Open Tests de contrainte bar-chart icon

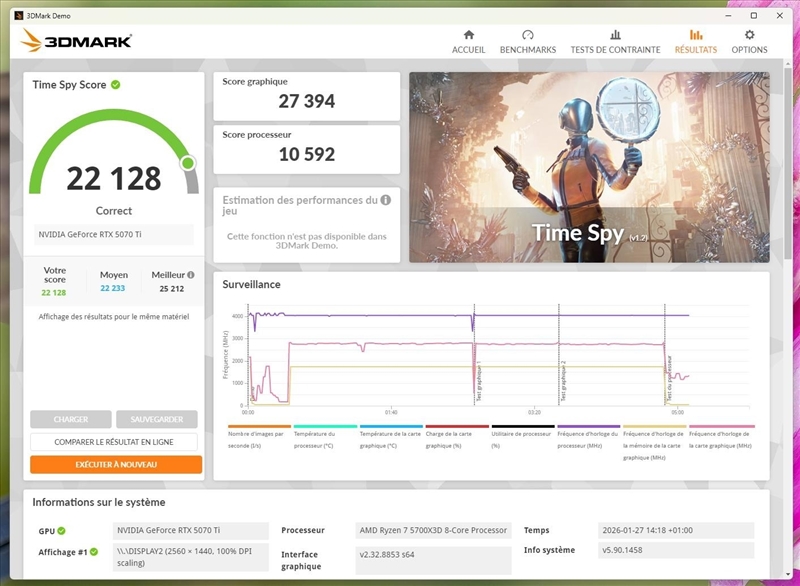[615, 36]
